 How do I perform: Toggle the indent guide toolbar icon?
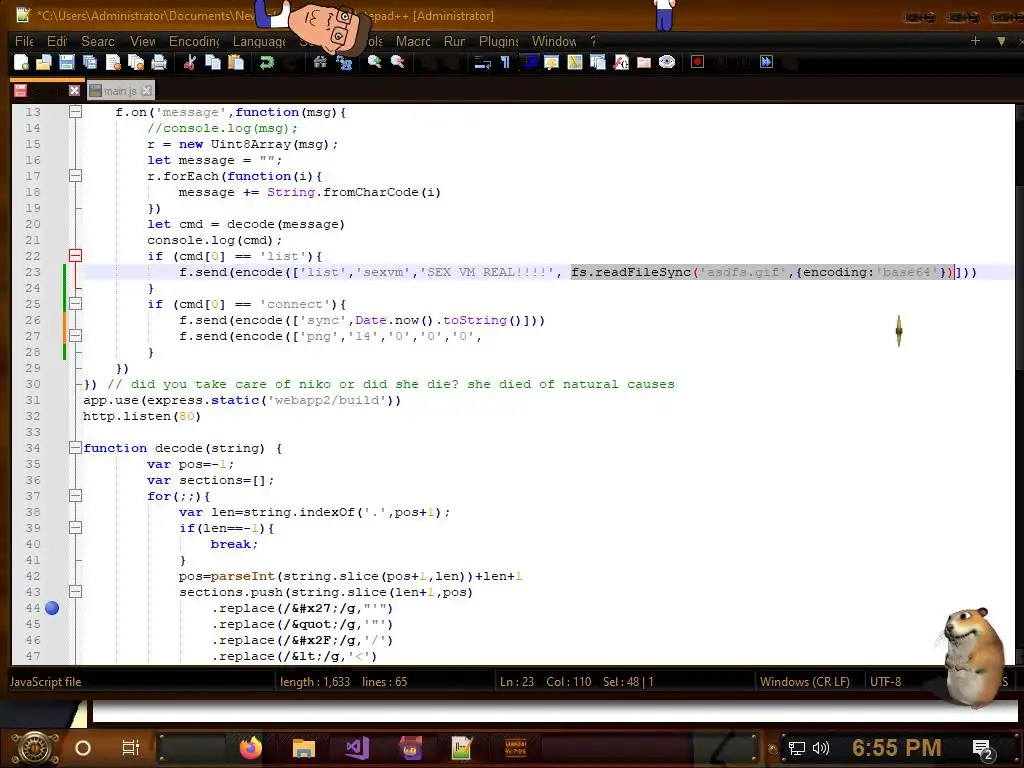click(529, 63)
